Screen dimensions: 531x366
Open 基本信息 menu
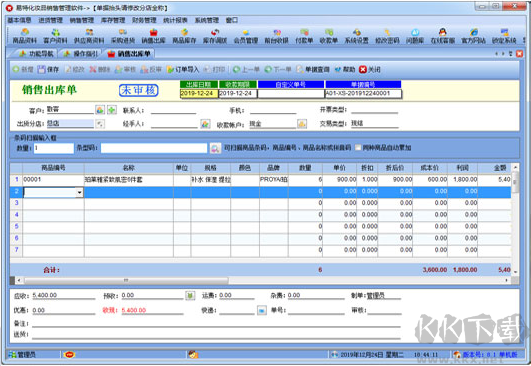[19, 20]
